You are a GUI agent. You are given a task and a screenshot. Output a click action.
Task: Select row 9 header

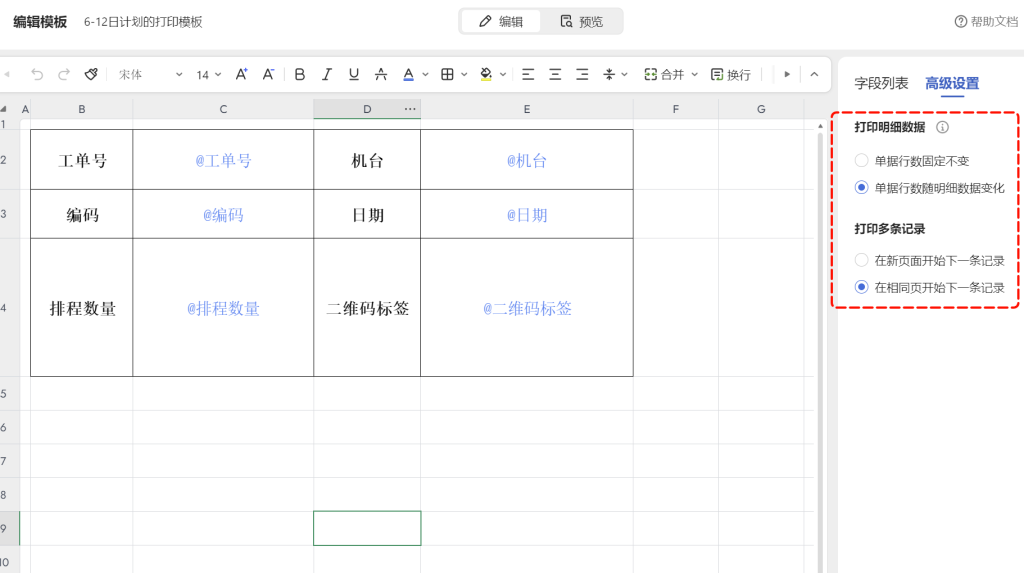(x=9, y=528)
